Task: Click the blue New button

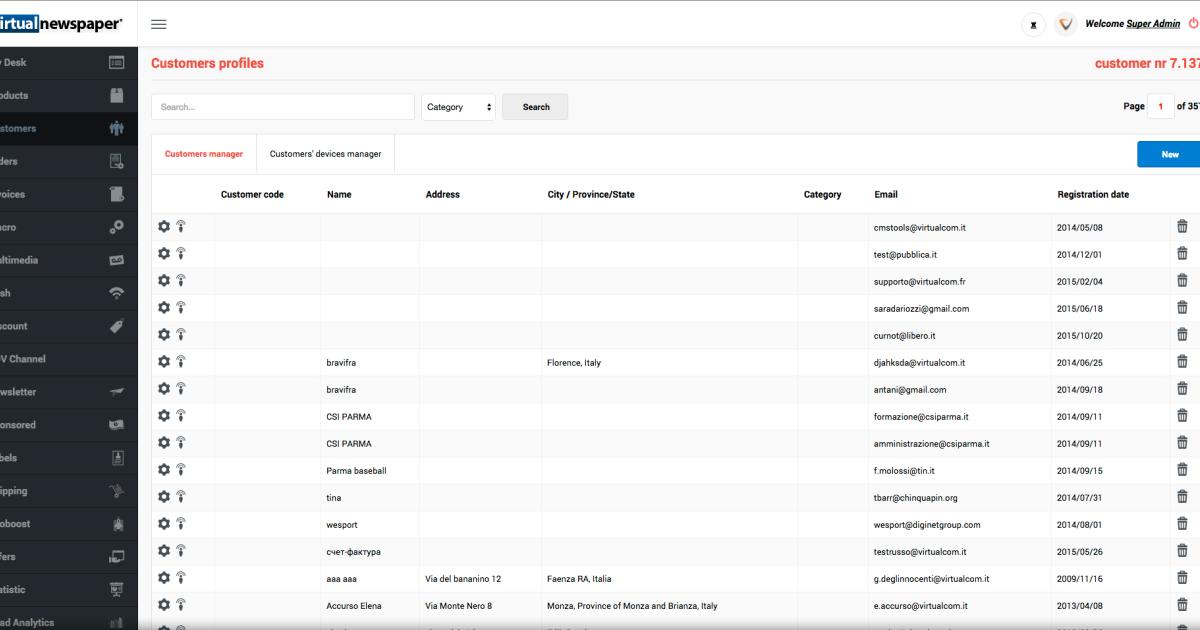Action: tap(1169, 154)
